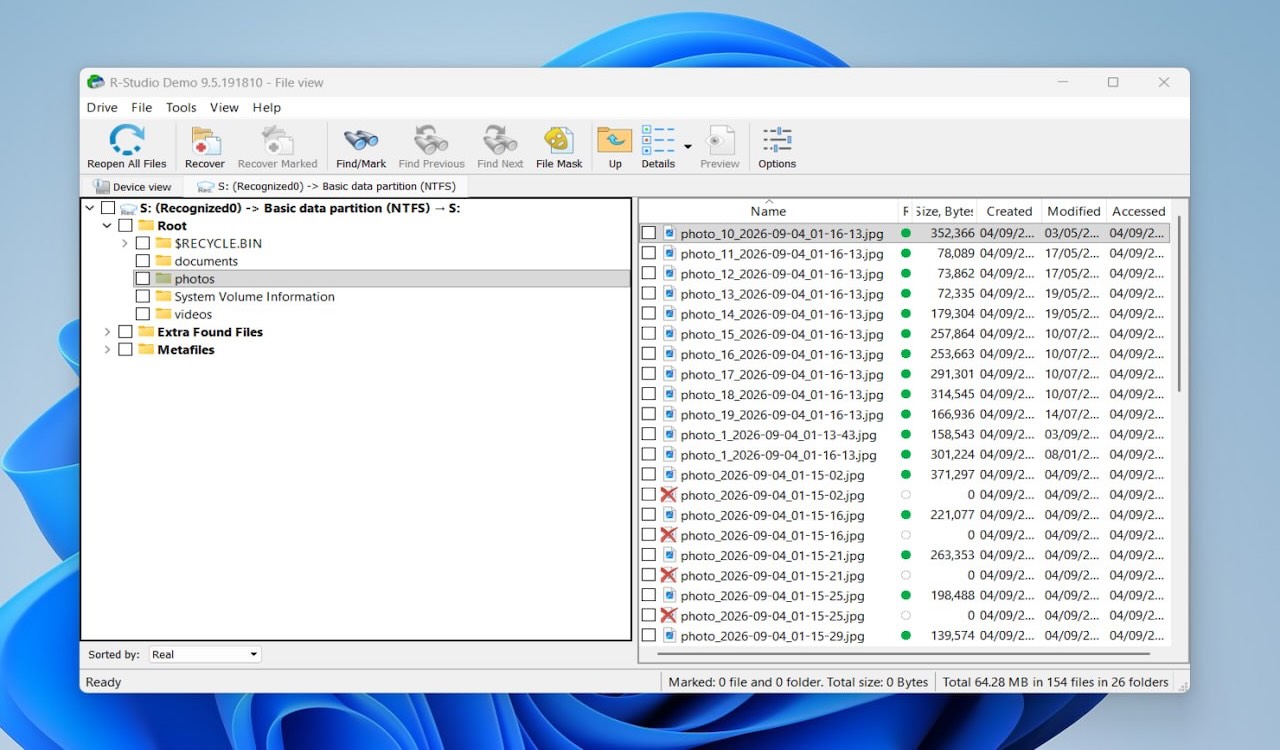Click the Find Next toolbar icon
The width and height of the screenshot is (1280, 750).
pyautogui.click(x=500, y=140)
